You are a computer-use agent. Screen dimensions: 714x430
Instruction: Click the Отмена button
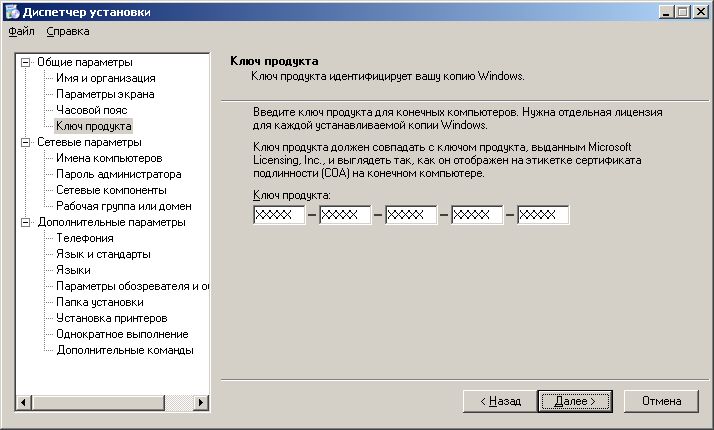pyautogui.click(x=661, y=401)
